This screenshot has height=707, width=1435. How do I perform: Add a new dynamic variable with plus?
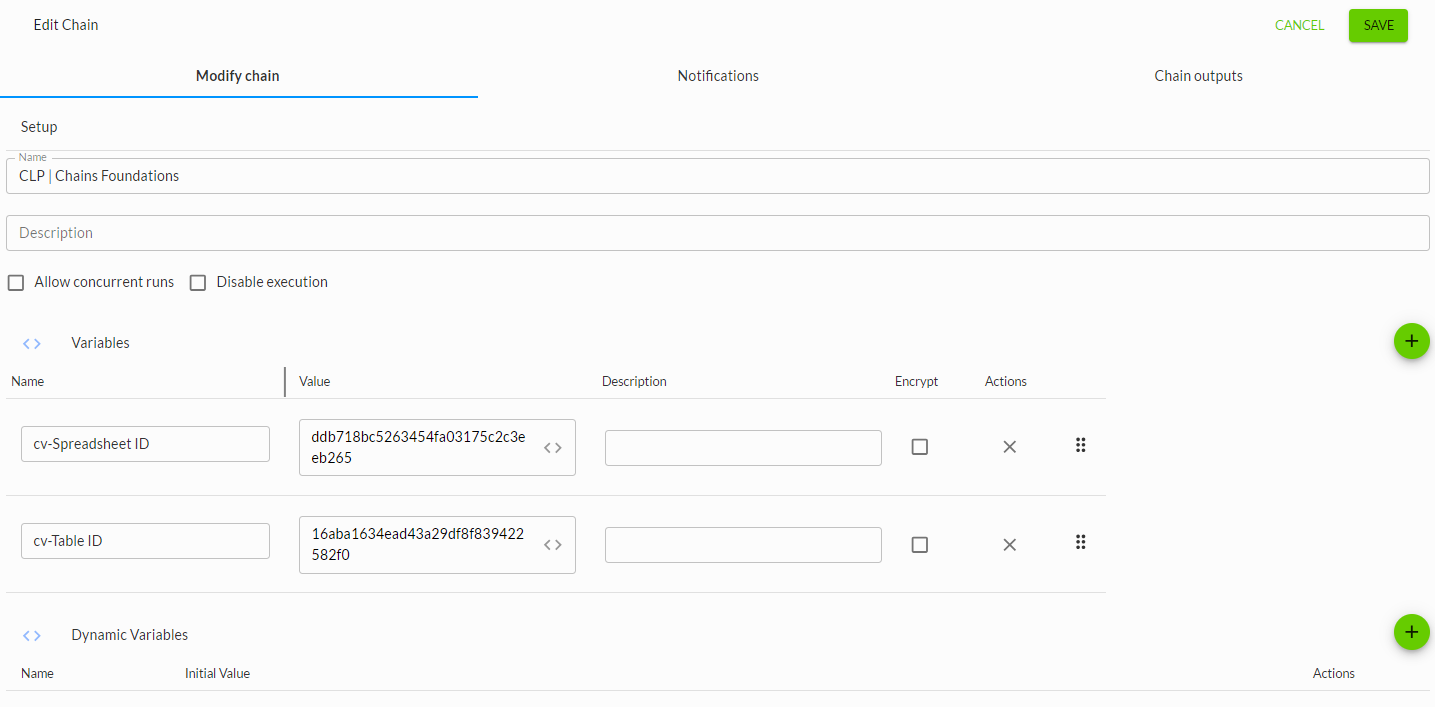(1411, 632)
